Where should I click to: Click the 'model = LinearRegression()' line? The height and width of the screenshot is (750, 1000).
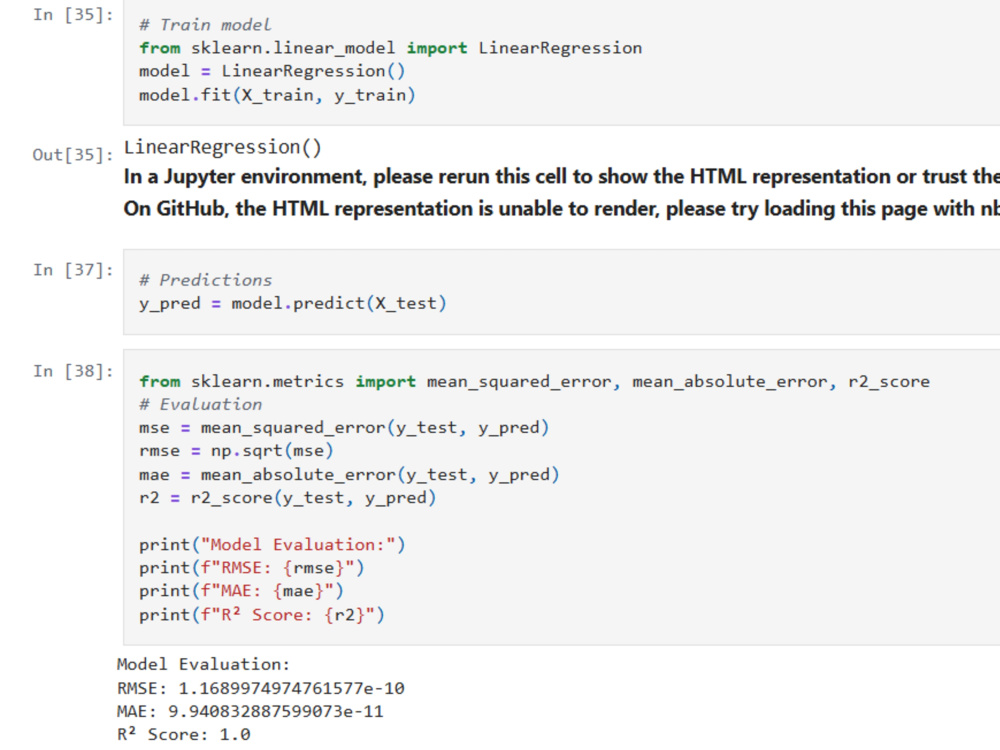(272, 71)
